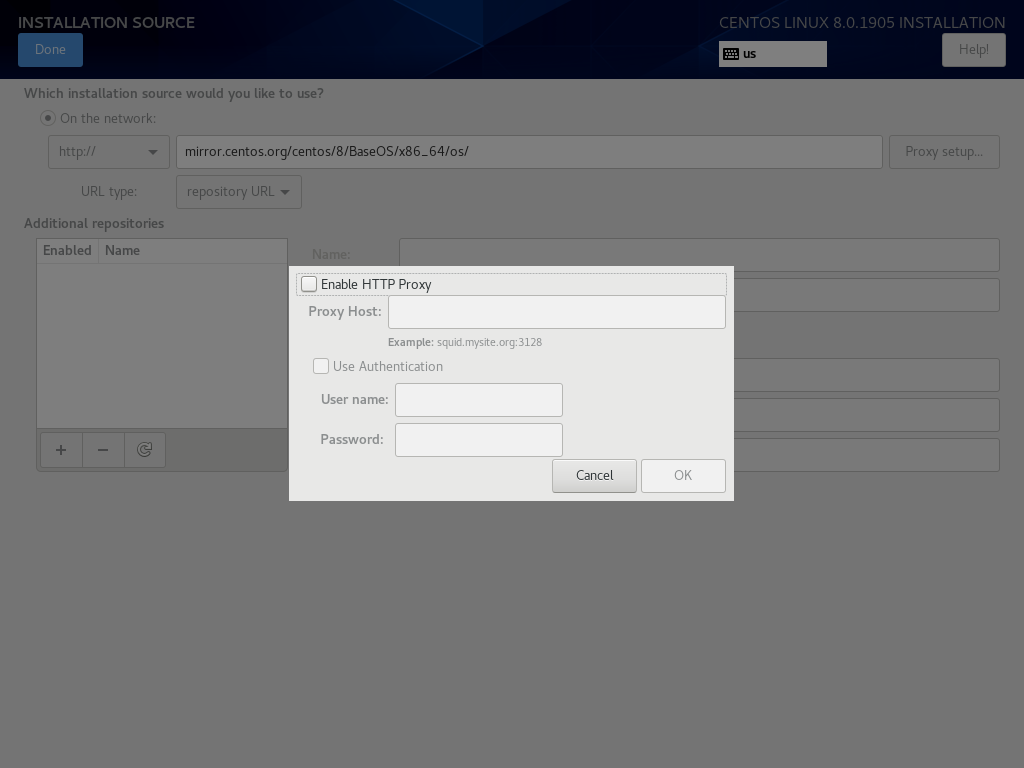Open the keyboard layout selector showing us
Viewport: 1024px width, 768px height.
(x=772, y=54)
